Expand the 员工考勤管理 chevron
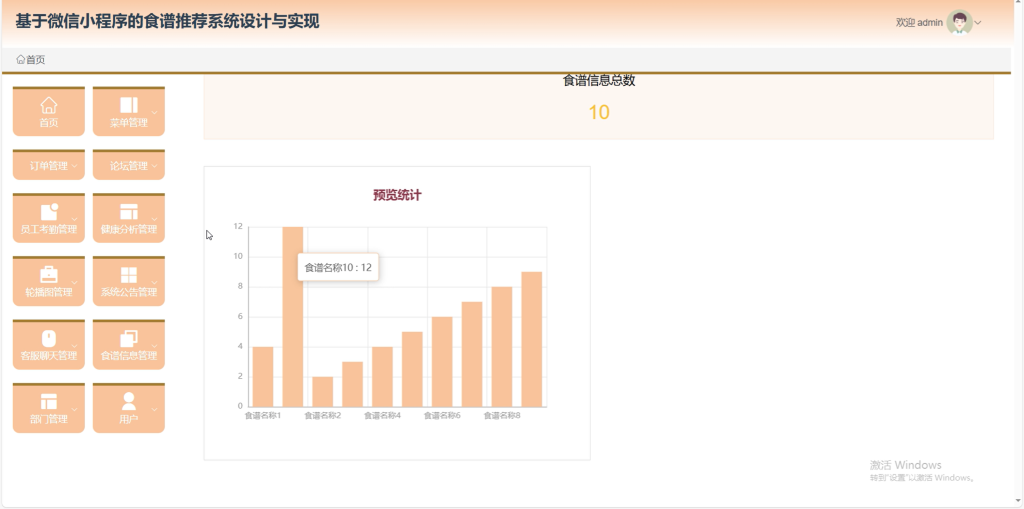Viewport: 1024px width, 509px height. tap(74, 219)
